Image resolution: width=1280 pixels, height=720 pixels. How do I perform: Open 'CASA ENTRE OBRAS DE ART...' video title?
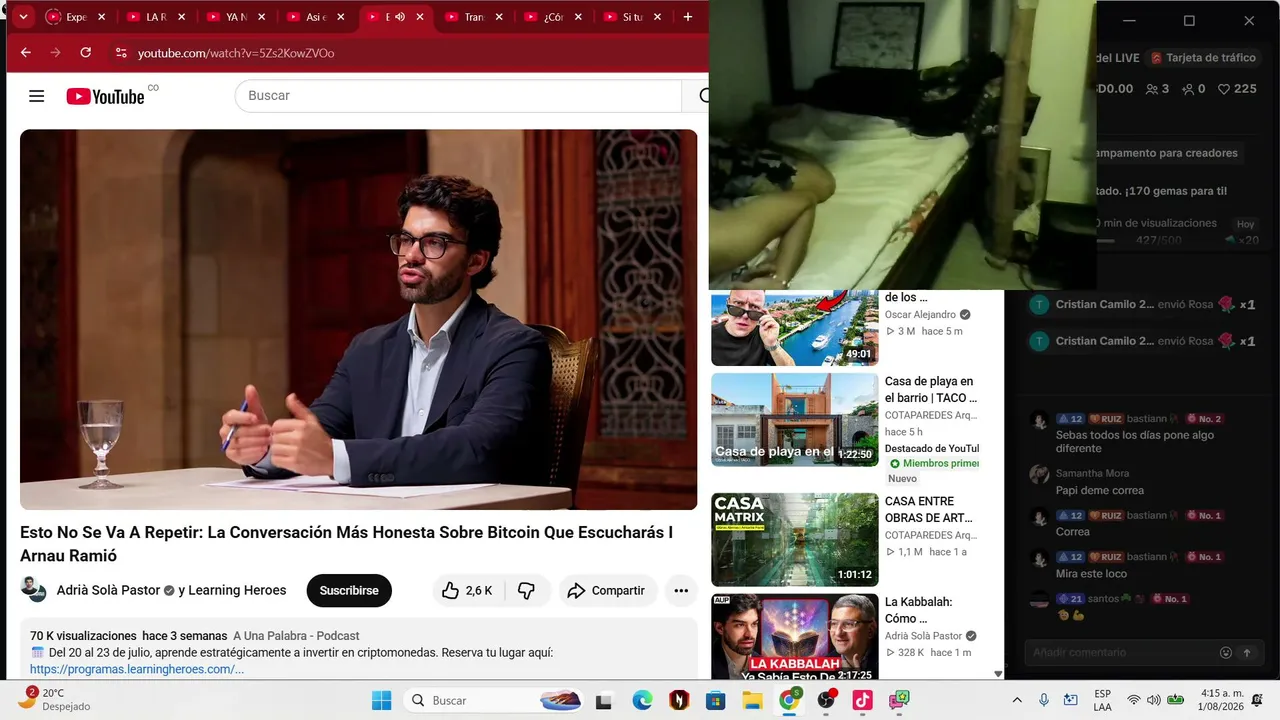[929, 510]
